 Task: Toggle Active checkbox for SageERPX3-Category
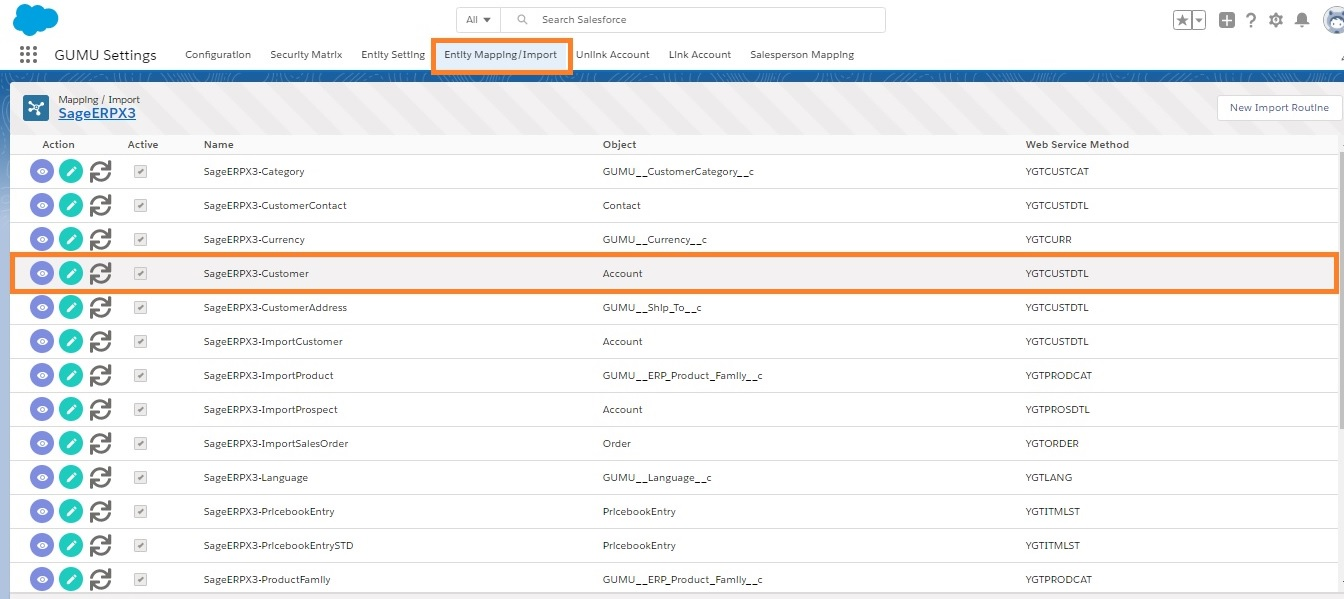coord(141,172)
